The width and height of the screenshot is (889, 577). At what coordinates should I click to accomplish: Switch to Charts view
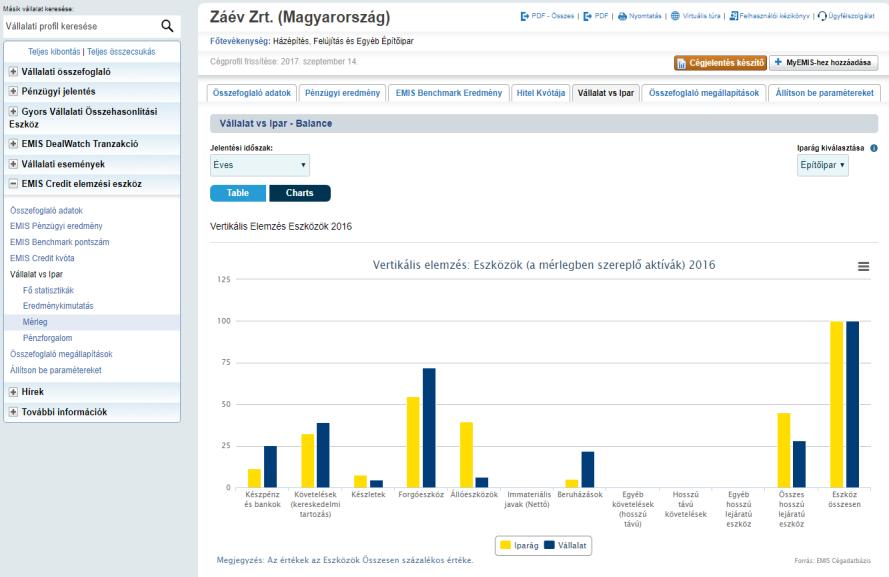pyautogui.click(x=299, y=193)
